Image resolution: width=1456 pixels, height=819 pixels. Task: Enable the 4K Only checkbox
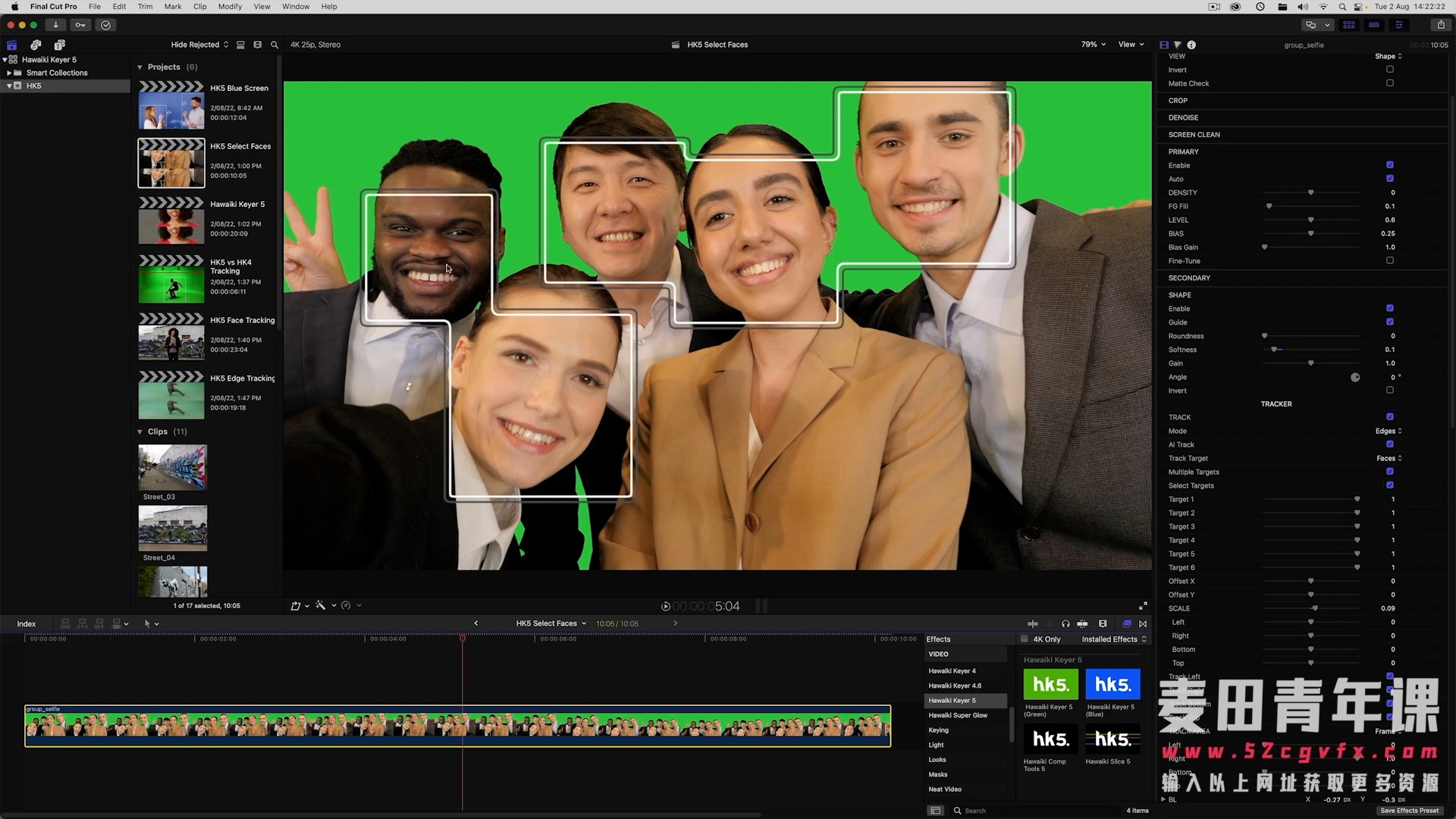(x=1025, y=639)
